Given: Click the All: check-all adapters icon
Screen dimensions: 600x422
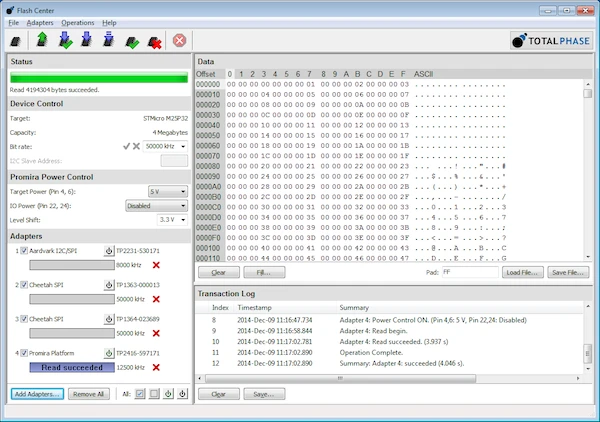Looking at the screenshot, I should [140, 394].
